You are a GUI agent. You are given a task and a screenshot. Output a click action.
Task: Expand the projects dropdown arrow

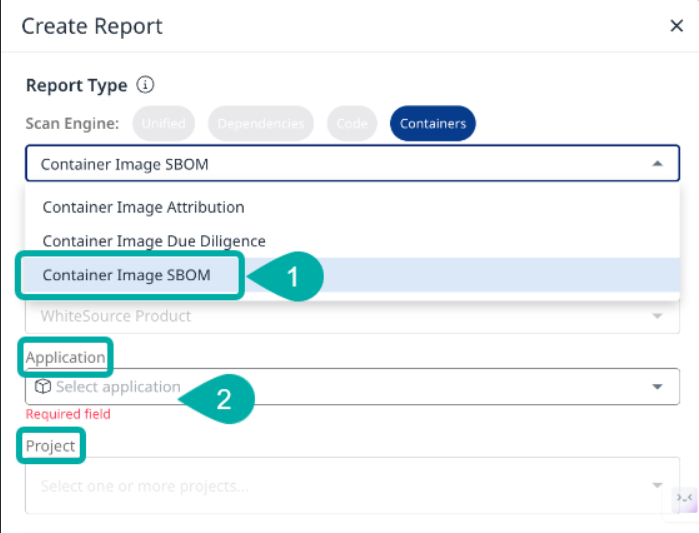pyautogui.click(x=657, y=486)
